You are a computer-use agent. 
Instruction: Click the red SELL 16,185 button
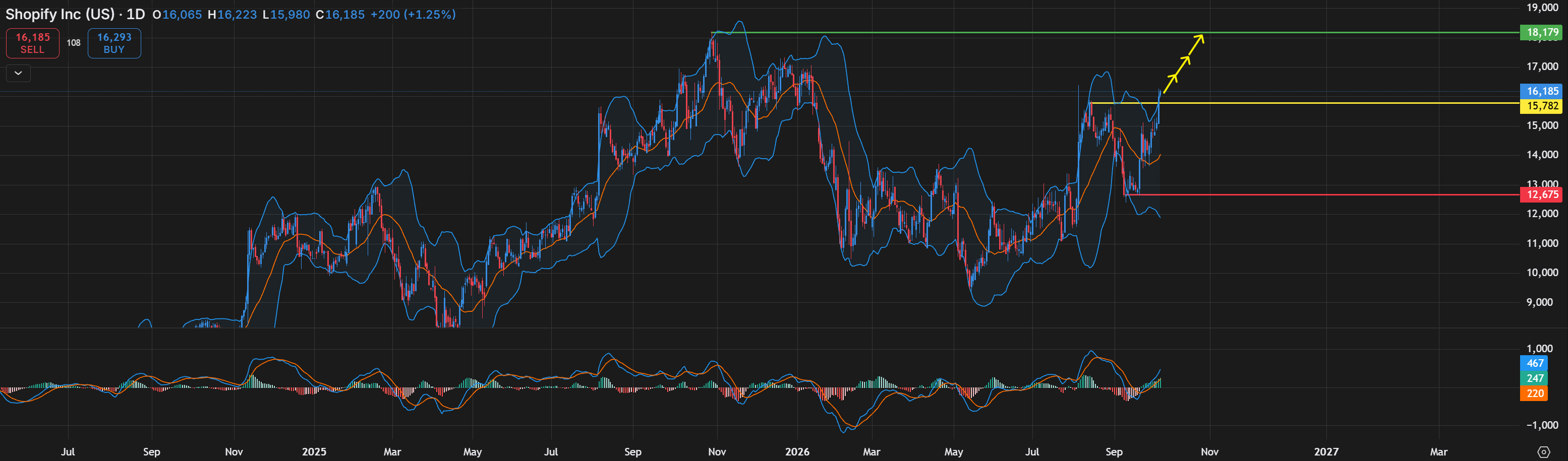point(33,43)
